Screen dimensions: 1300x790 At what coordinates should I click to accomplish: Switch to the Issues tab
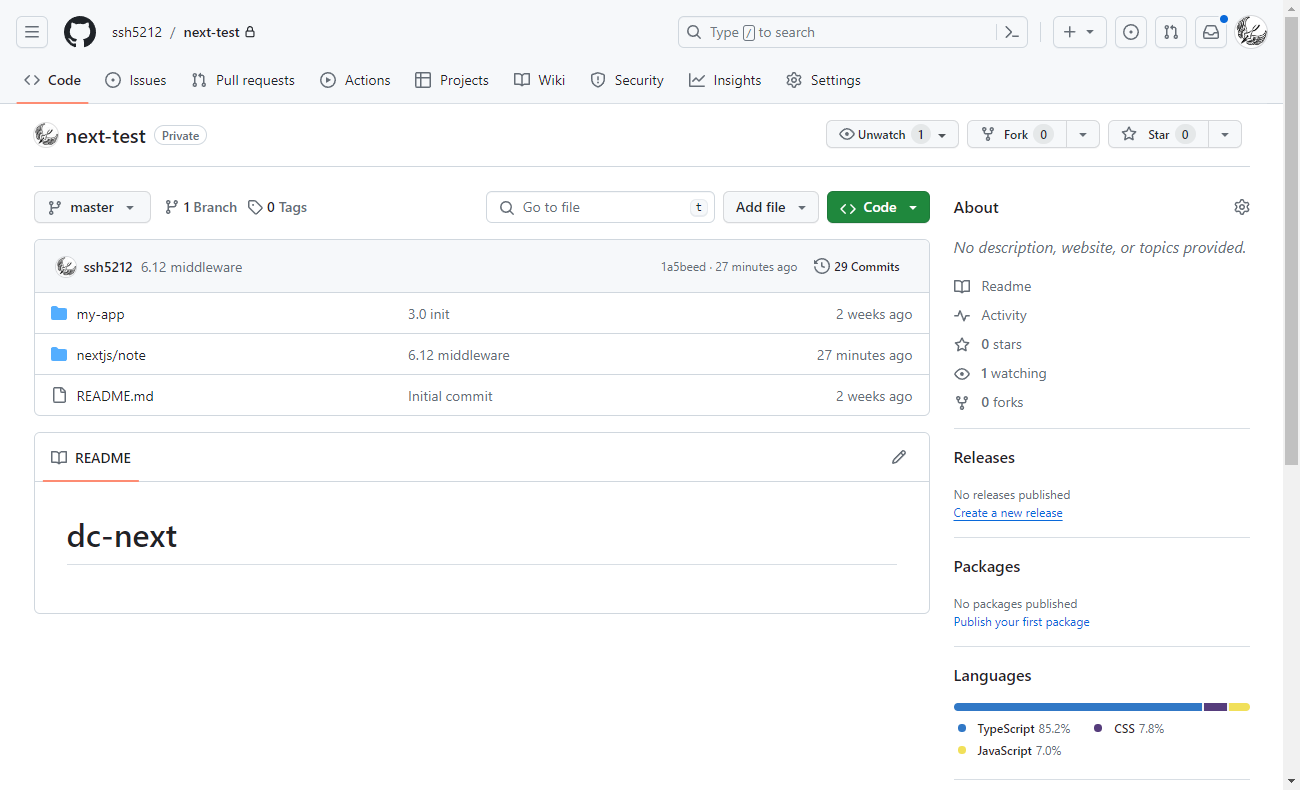[136, 80]
